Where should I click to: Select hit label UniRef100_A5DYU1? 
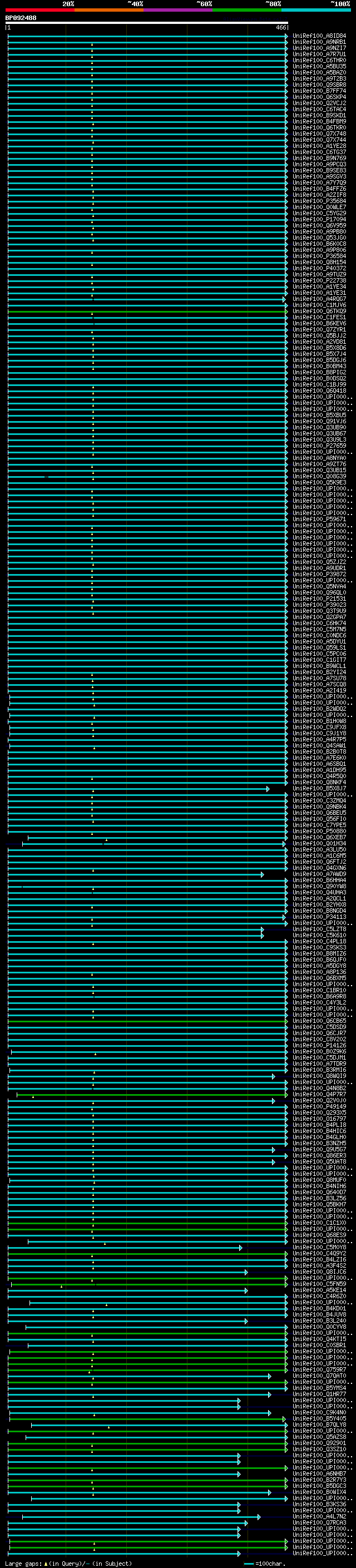point(319,641)
